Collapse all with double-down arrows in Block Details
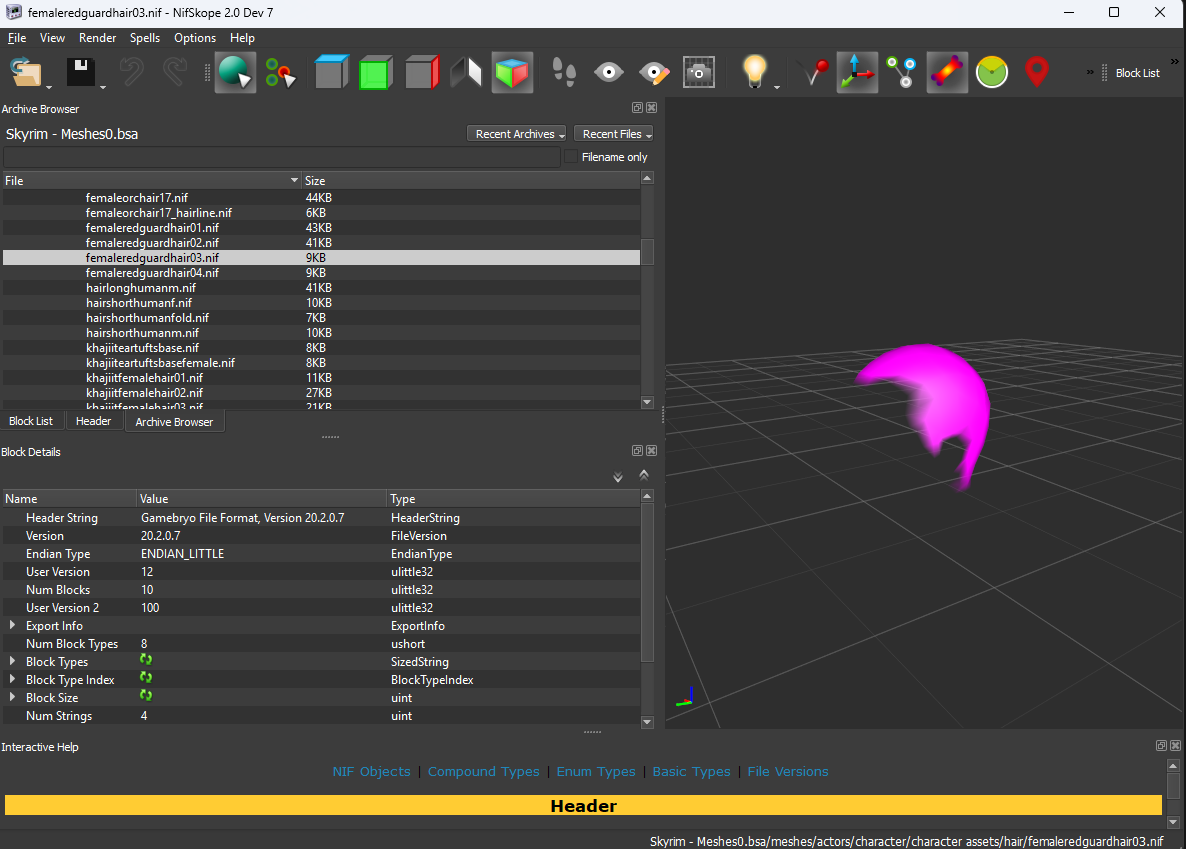This screenshot has width=1186, height=849. click(x=618, y=477)
